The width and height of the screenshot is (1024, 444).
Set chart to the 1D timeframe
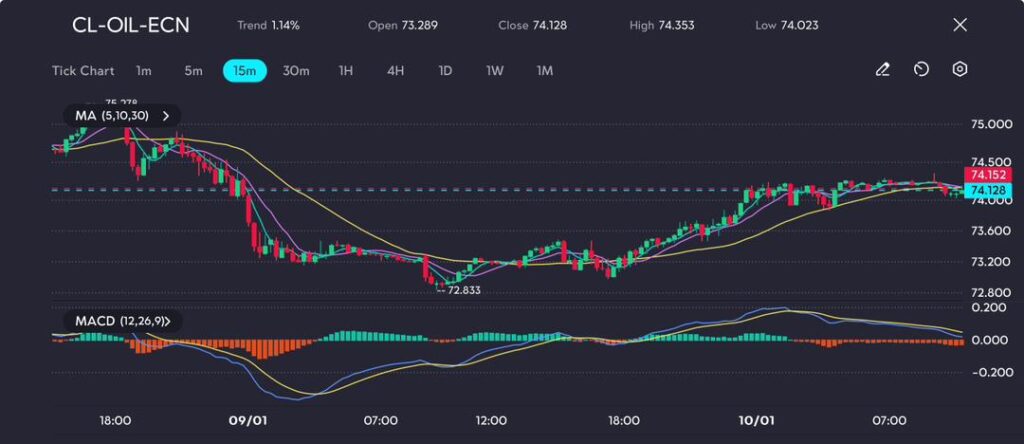445,71
